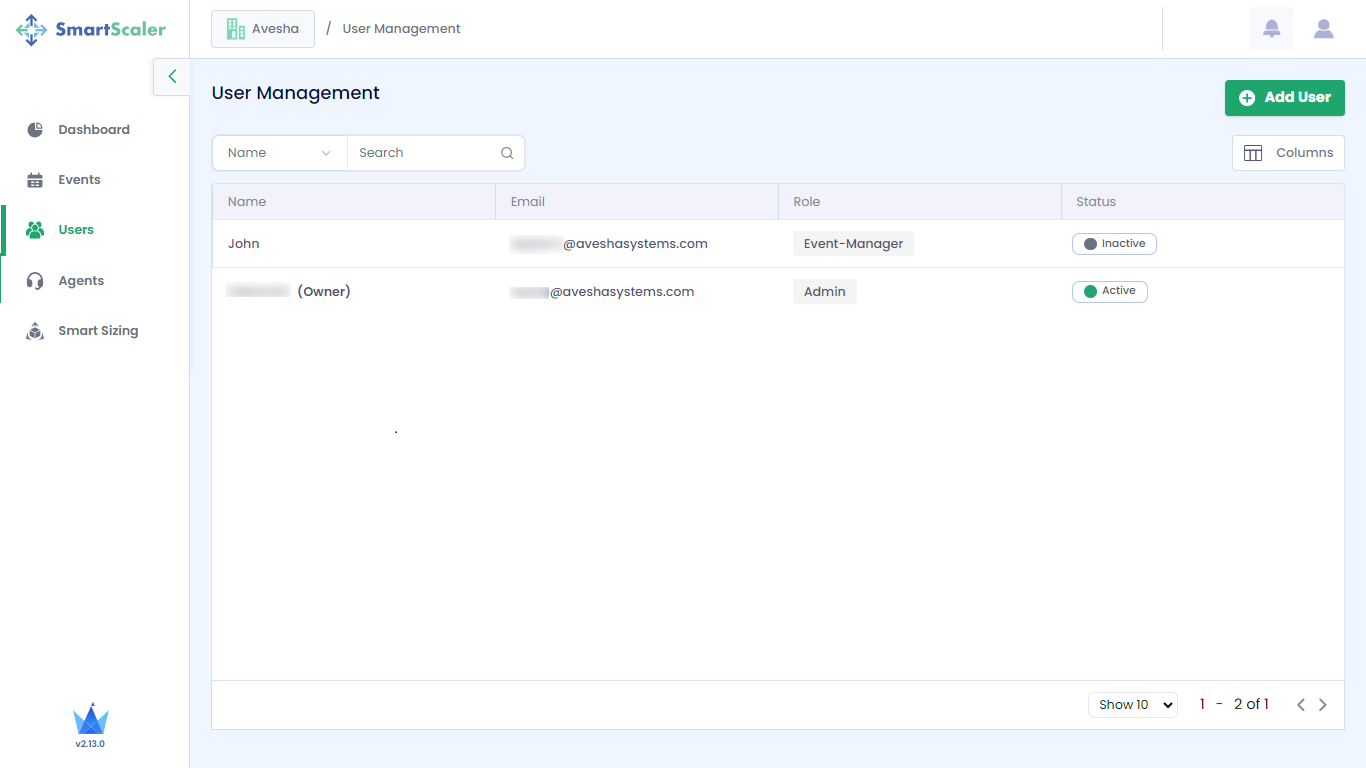Click the Active status badge
Viewport: 1366px width, 768px height.
click(x=1110, y=292)
